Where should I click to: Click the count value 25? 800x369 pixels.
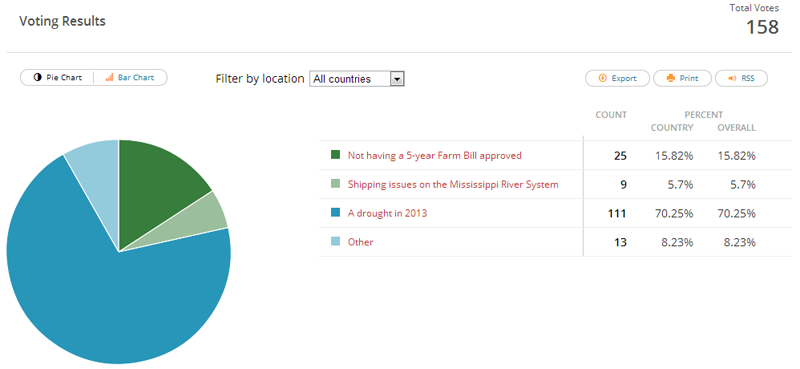[620, 156]
